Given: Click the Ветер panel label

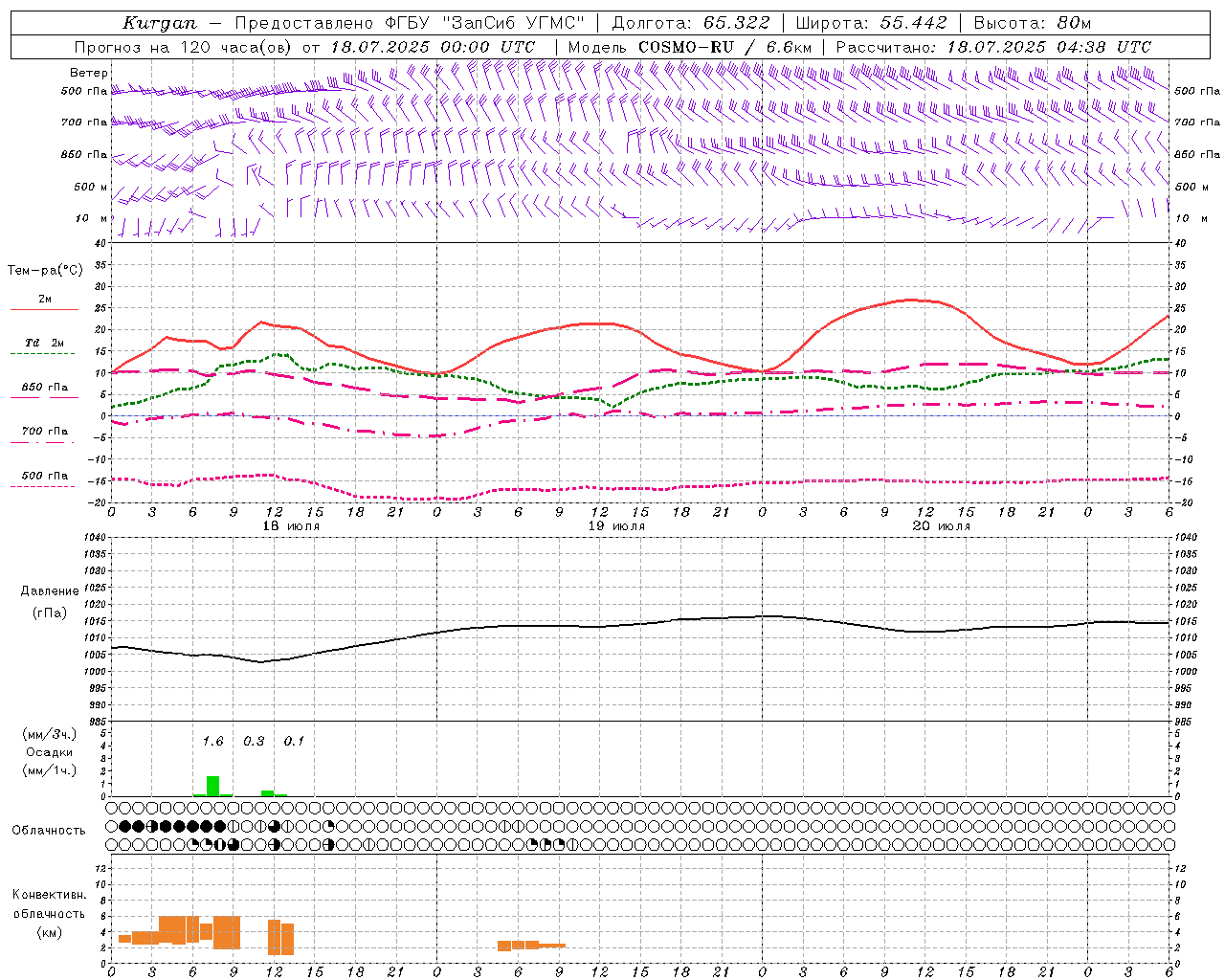Looking at the screenshot, I should pos(89,73).
